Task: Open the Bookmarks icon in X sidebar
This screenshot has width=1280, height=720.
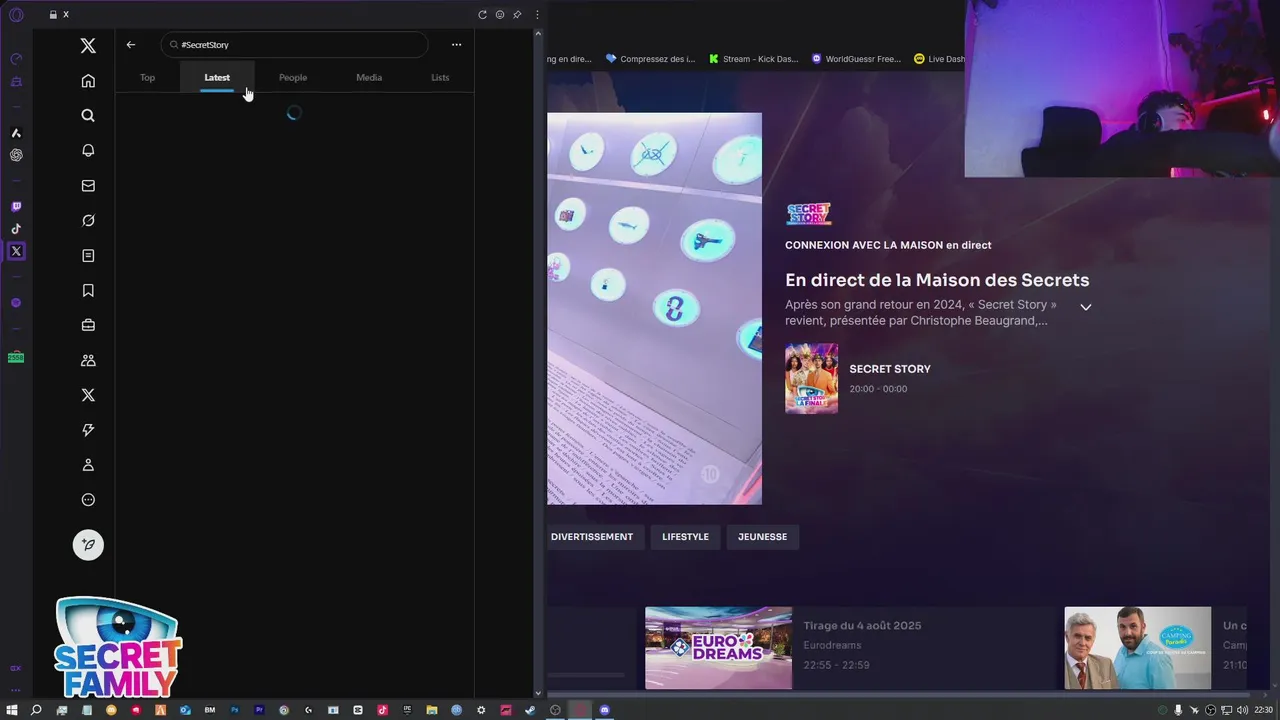Action: tap(88, 290)
